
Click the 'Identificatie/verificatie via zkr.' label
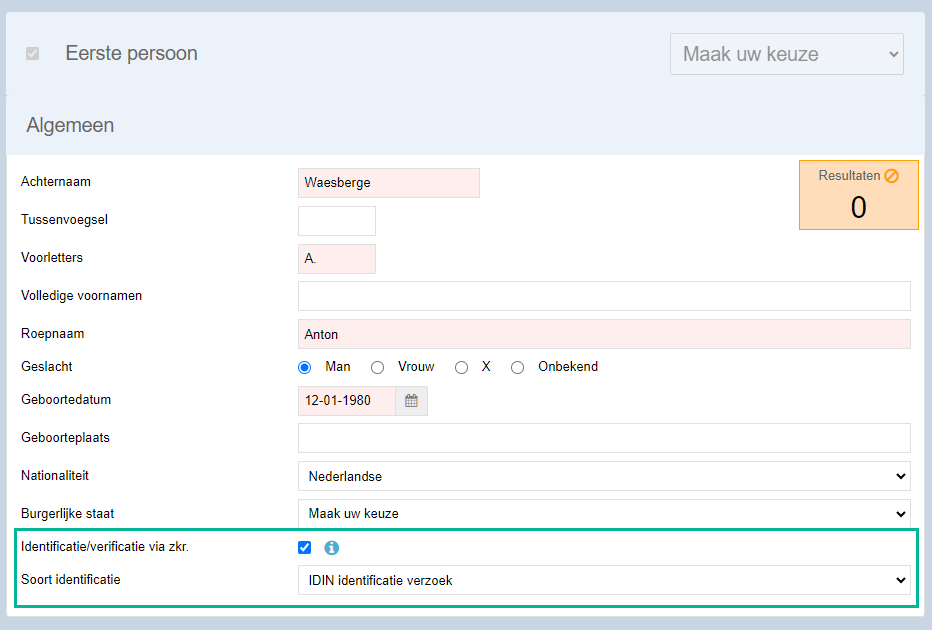[x=105, y=547]
